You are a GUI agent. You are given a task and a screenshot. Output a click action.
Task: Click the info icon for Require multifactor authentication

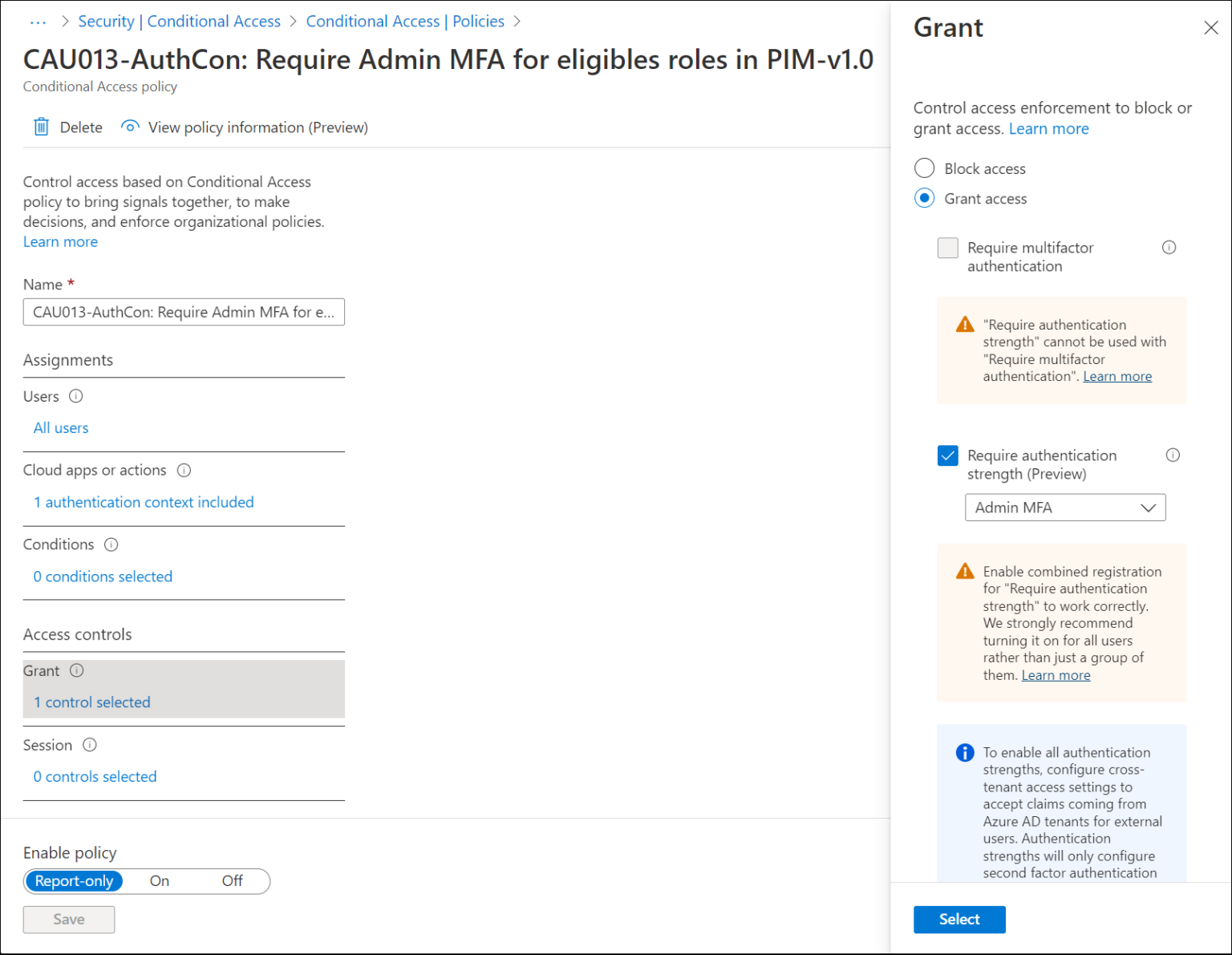pyautogui.click(x=1169, y=248)
